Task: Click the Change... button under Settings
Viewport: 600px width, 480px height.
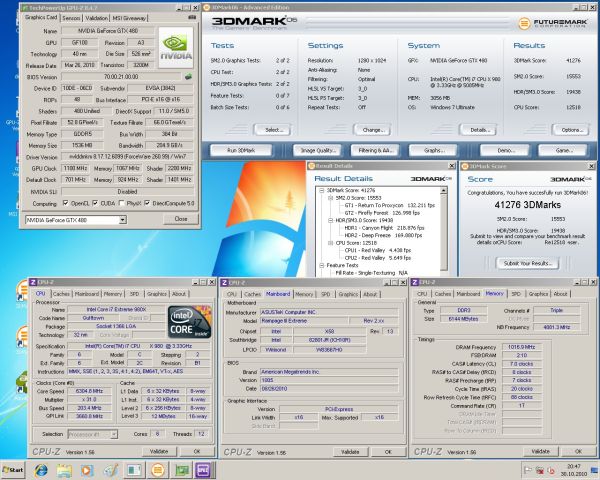Action: coord(373,130)
